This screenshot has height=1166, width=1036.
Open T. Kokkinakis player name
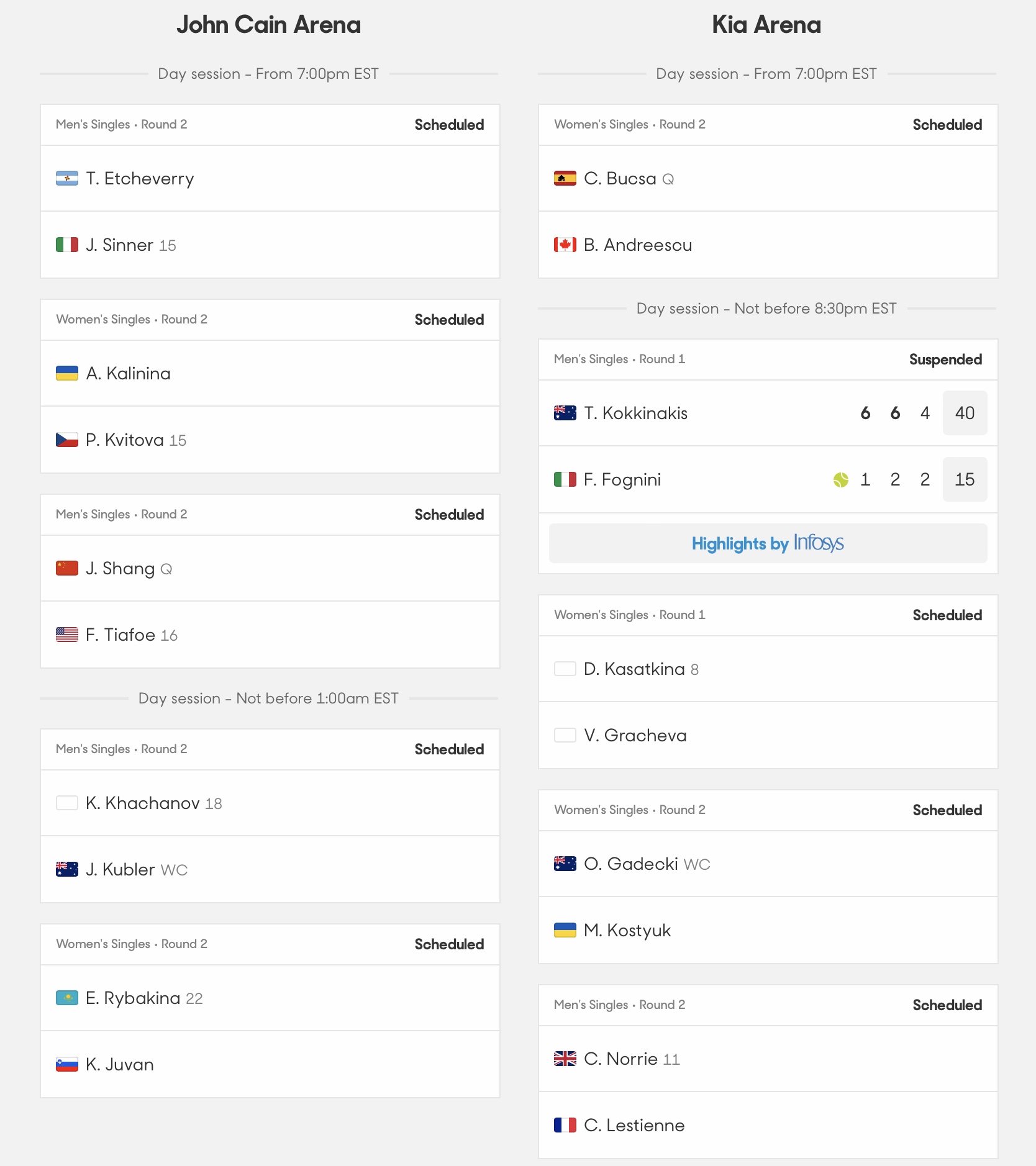[x=635, y=414]
